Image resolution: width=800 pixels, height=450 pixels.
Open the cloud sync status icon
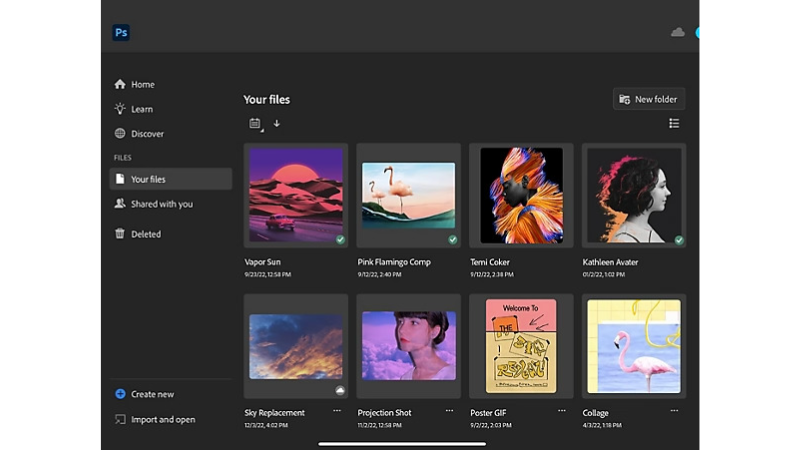pyautogui.click(x=678, y=33)
